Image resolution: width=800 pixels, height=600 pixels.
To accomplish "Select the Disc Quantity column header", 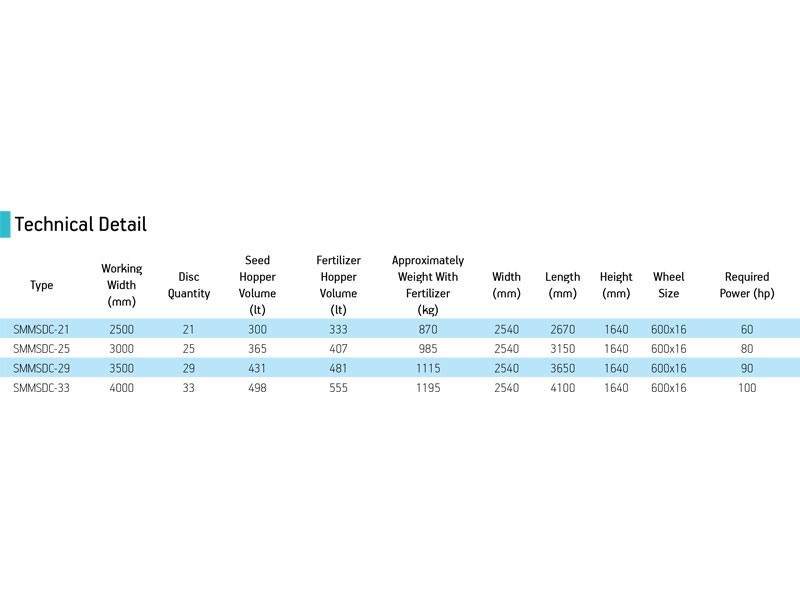I will (x=189, y=285).
